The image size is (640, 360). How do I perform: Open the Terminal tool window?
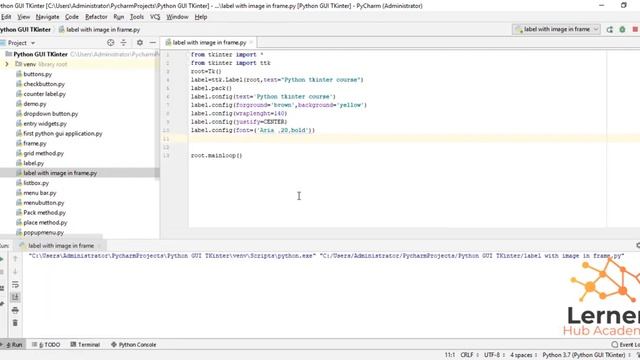pyautogui.click(x=85, y=344)
